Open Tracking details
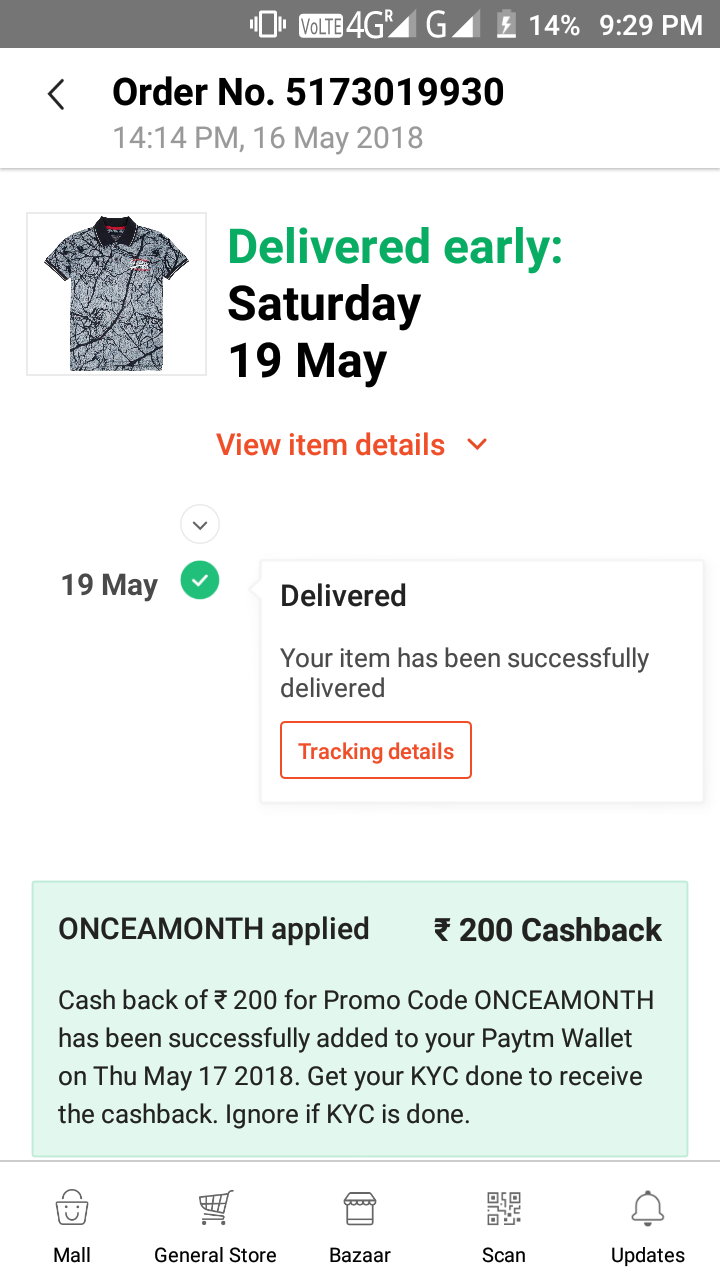The width and height of the screenshot is (720, 1280). pos(376,751)
